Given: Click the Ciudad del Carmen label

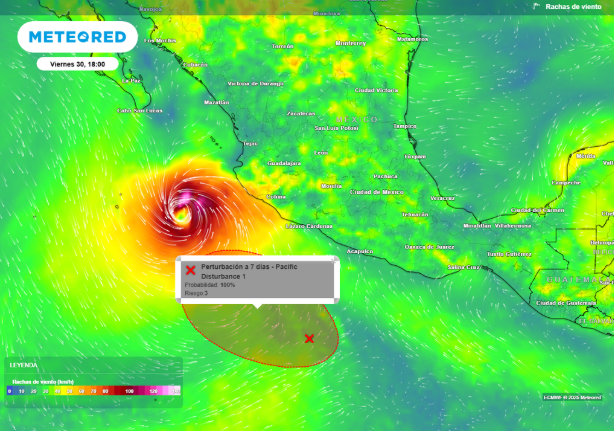Looking at the screenshot, I should click(538, 210).
